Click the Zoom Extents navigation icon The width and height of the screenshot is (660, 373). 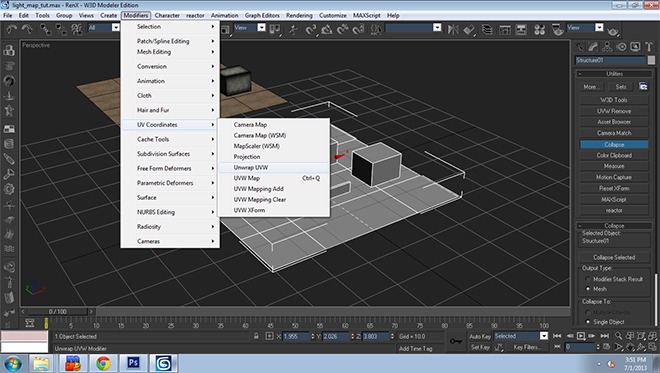641,336
